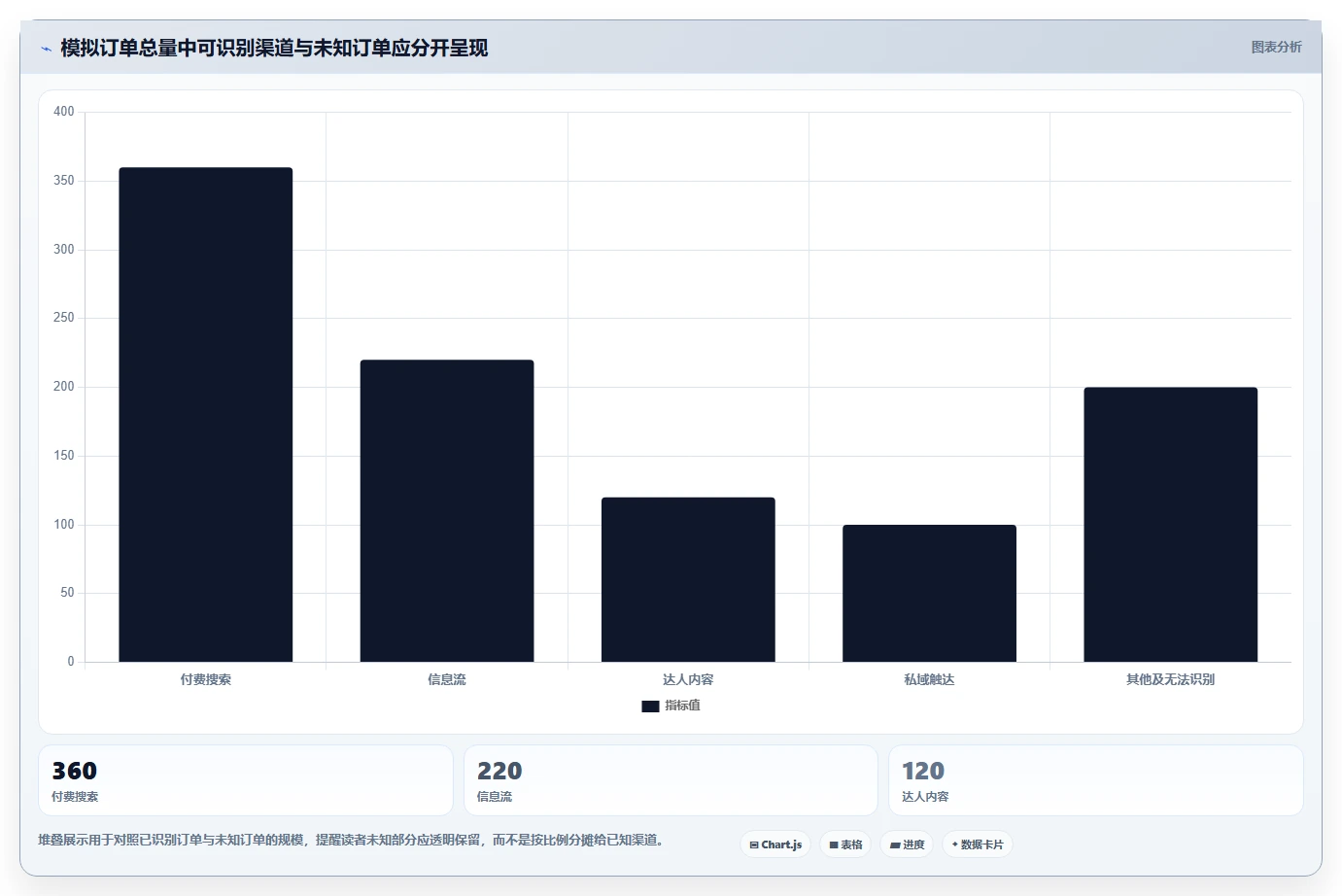The width and height of the screenshot is (1342, 896).
Task: Select the 信息流 bar in the chart
Action: point(447,511)
